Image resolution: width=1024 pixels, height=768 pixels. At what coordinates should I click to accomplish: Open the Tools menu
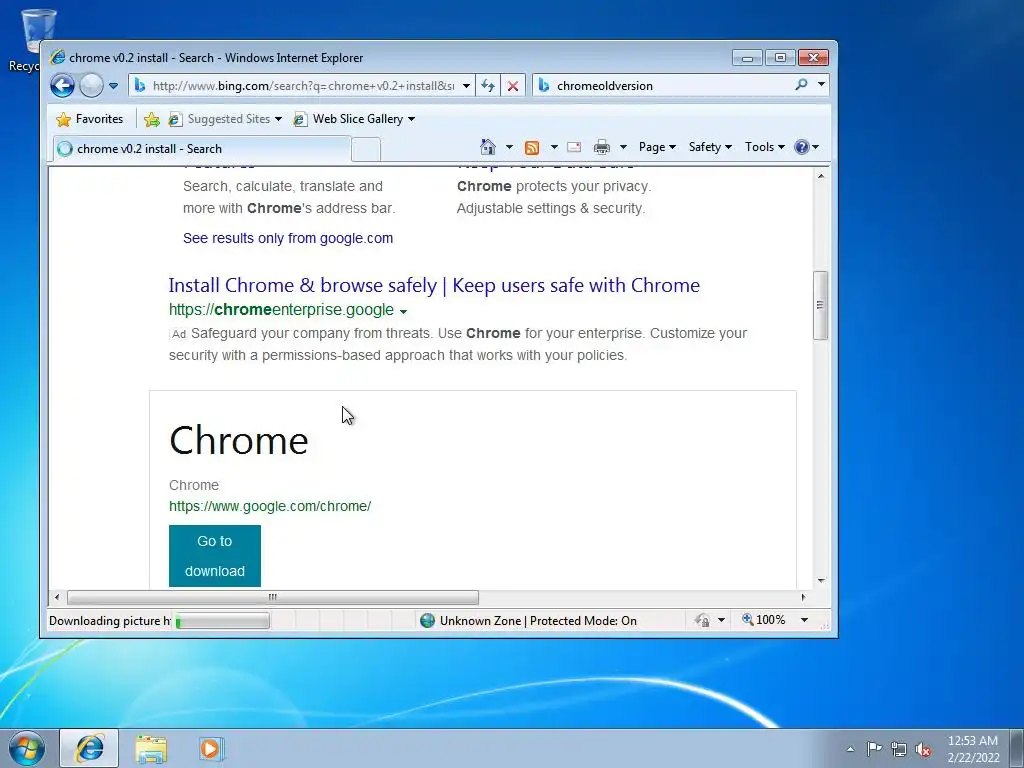[765, 147]
